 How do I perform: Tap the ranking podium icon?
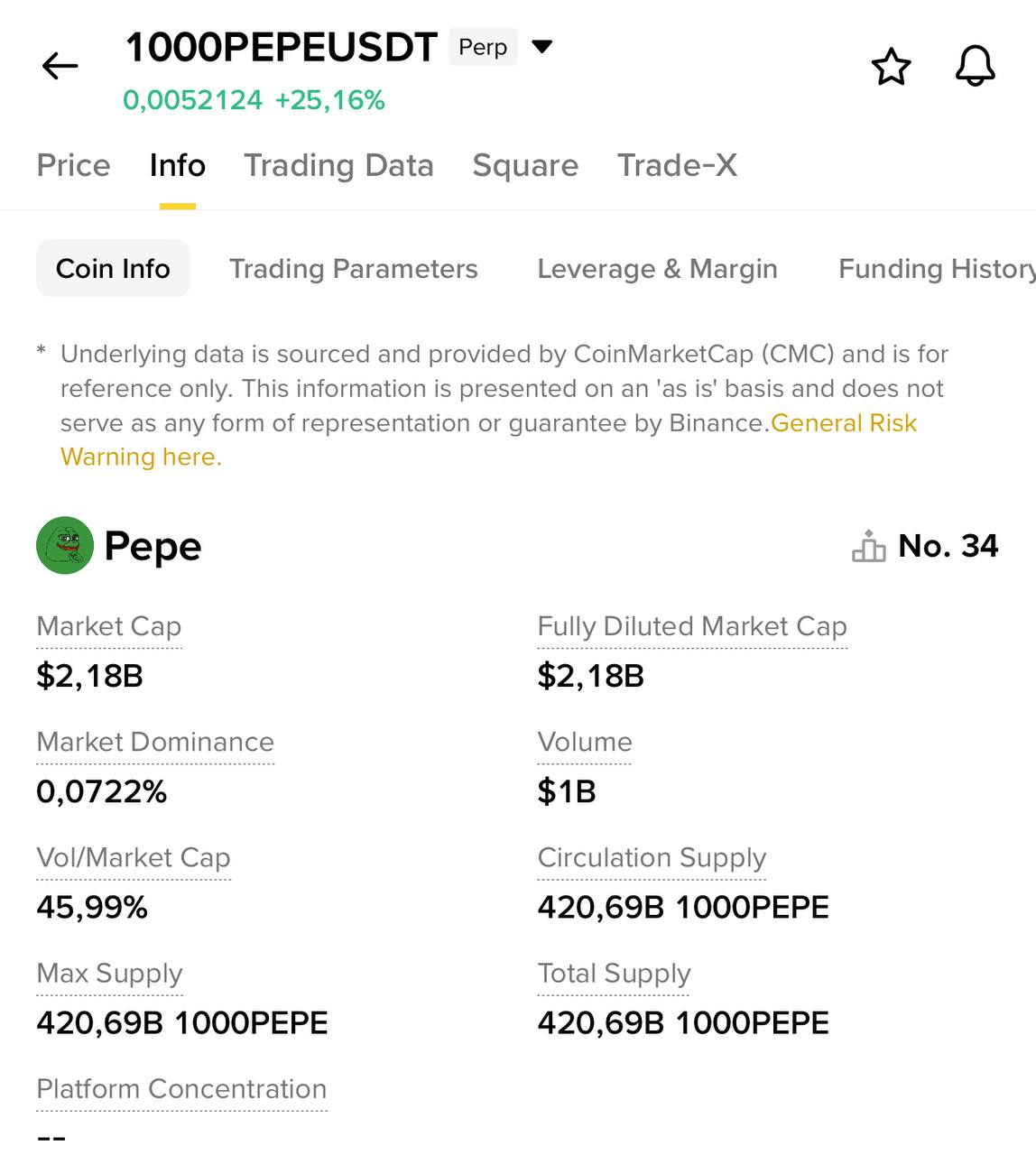pos(868,546)
